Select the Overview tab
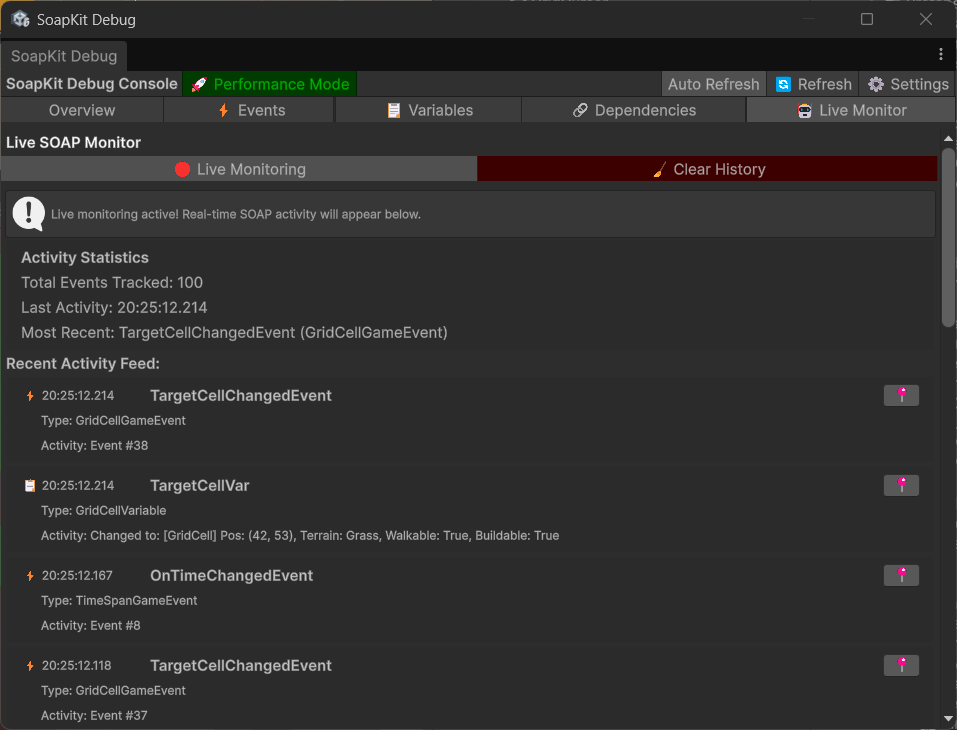This screenshot has height=730, width=957. (x=82, y=110)
